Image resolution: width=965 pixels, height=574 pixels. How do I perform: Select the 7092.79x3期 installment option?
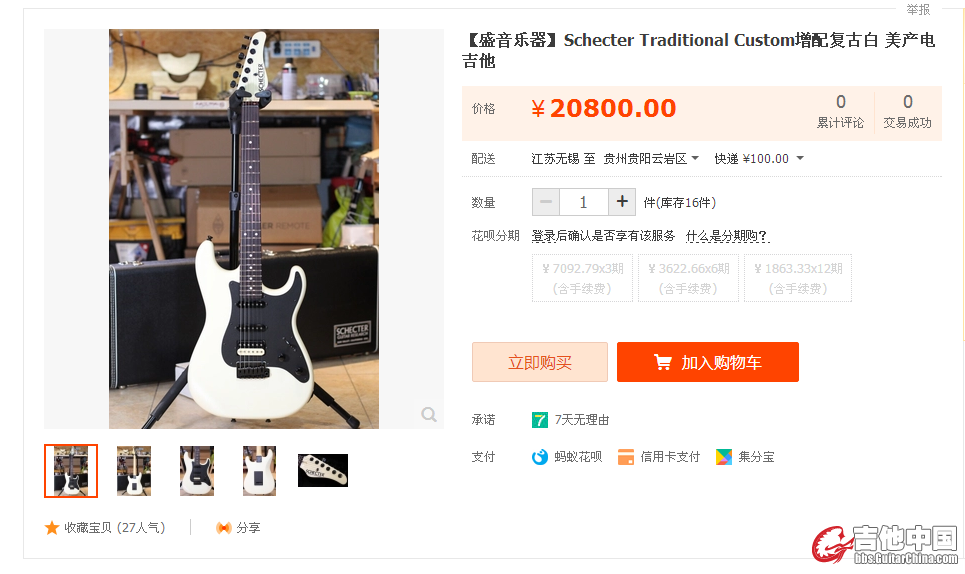pyautogui.click(x=582, y=278)
